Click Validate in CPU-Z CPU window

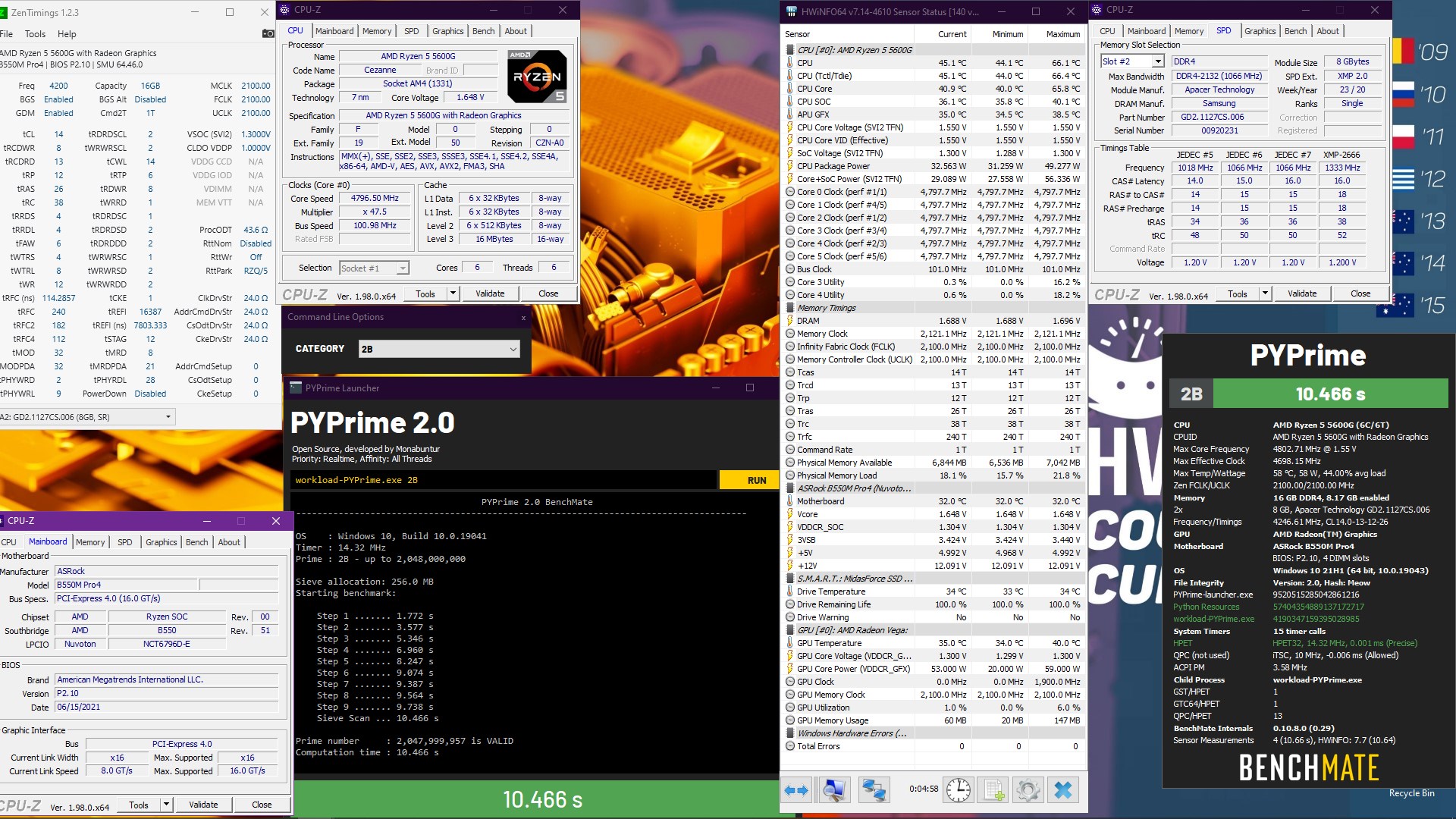[x=490, y=294]
